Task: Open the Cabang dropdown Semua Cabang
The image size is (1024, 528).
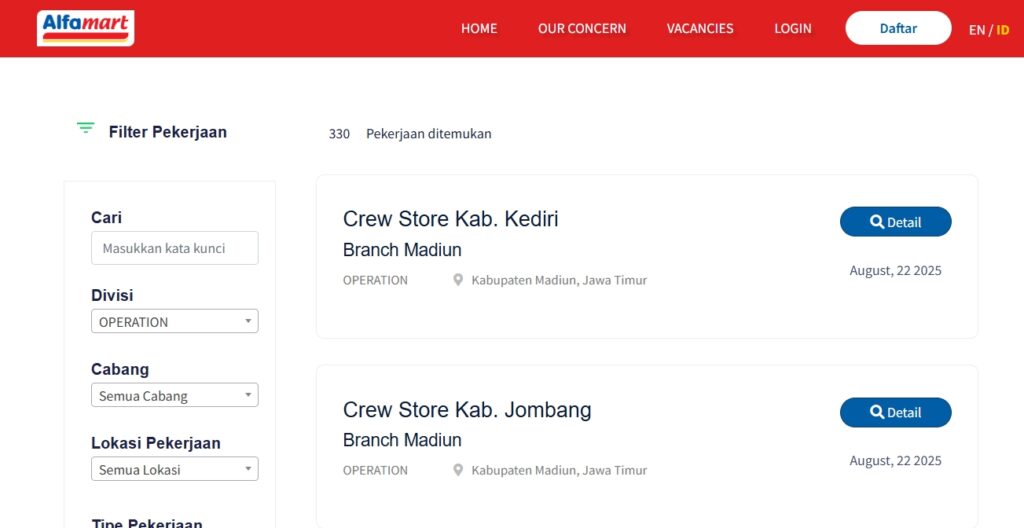Action: [175, 395]
